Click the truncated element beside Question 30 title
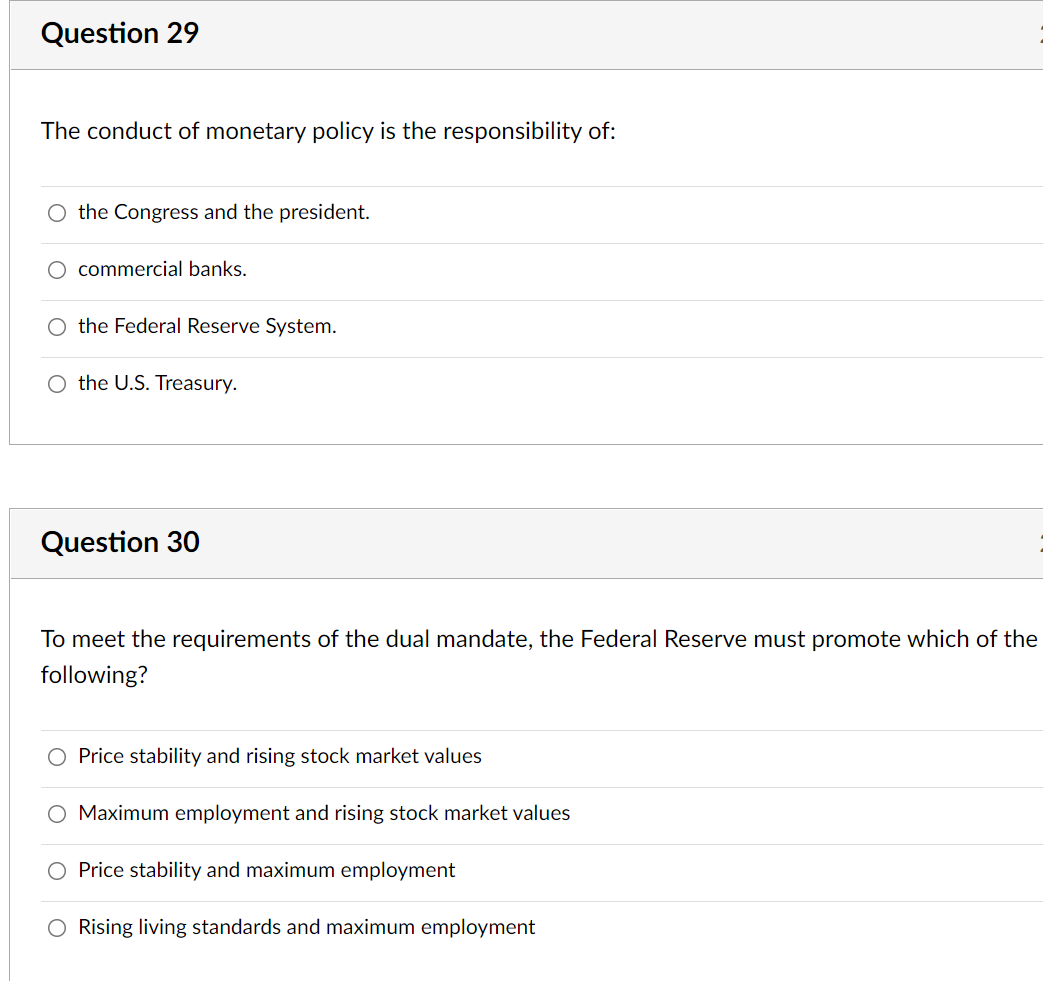This screenshot has height=981, width=1043. (1040, 542)
